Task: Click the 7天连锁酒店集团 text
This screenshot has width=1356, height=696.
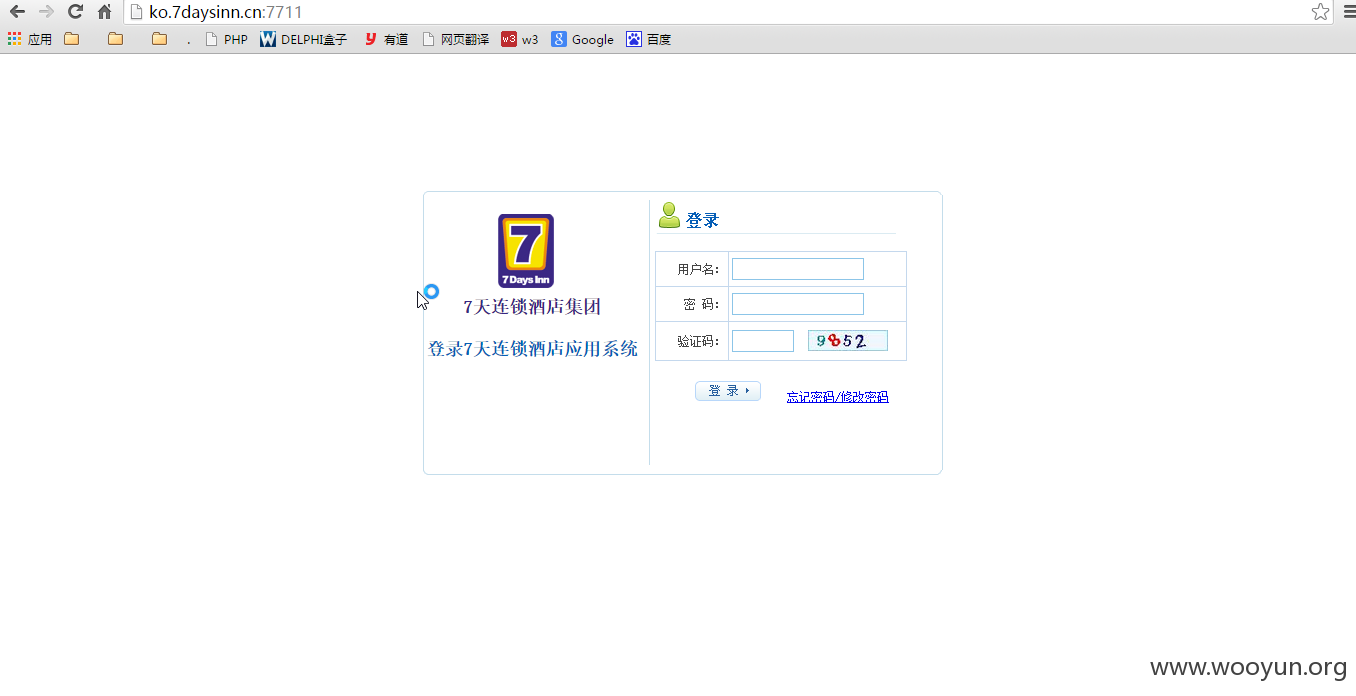Action: (x=532, y=307)
